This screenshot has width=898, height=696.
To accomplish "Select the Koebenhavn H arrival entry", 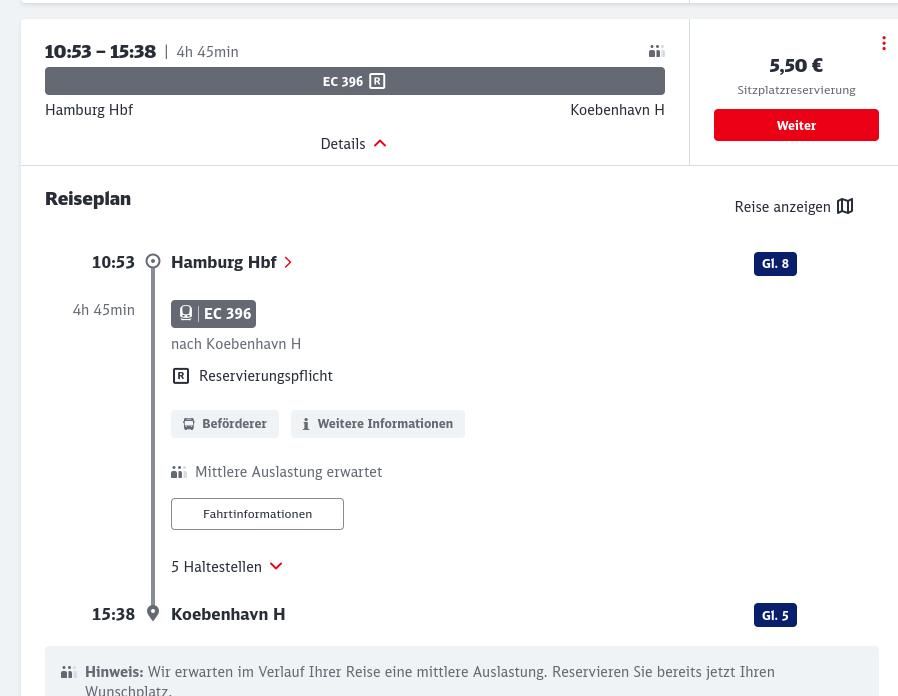I will point(228,614).
